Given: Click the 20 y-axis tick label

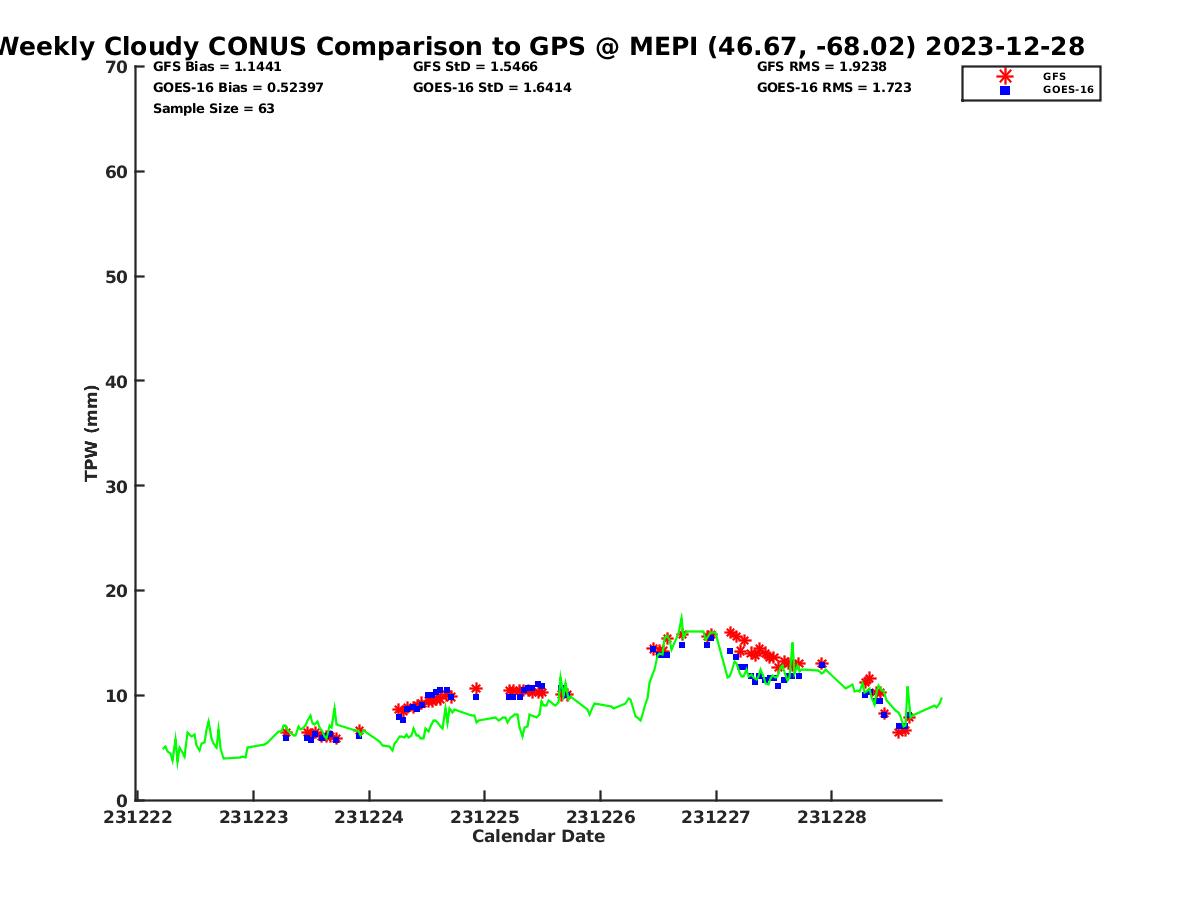Looking at the screenshot, I should 116,591.
